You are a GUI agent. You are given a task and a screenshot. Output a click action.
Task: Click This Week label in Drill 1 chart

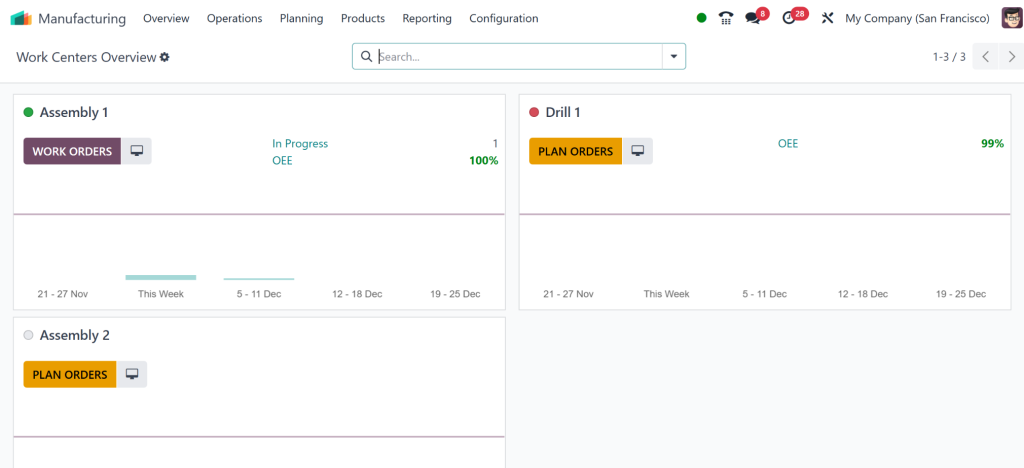click(666, 294)
